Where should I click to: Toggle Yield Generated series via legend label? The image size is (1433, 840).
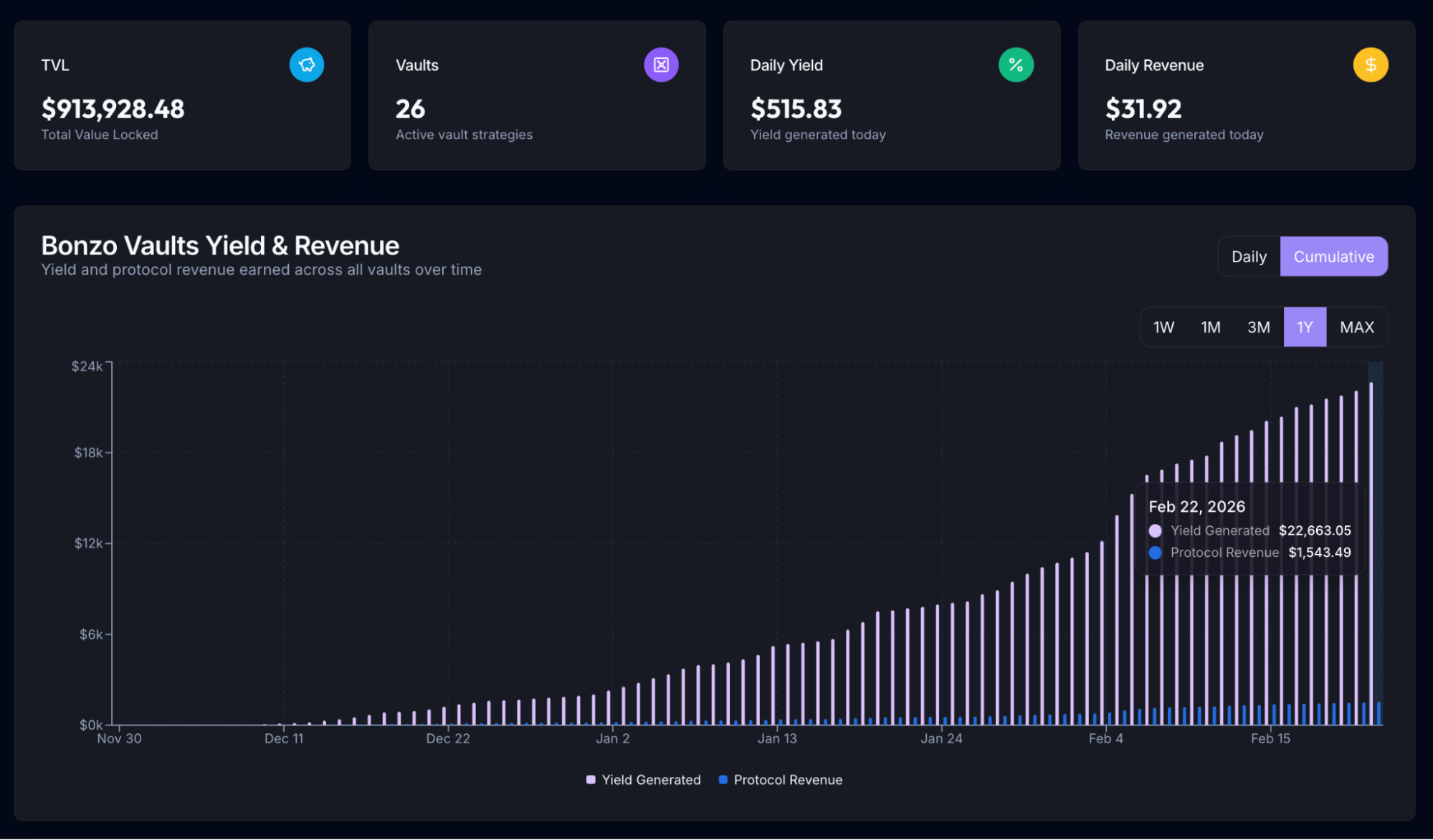pos(651,780)
